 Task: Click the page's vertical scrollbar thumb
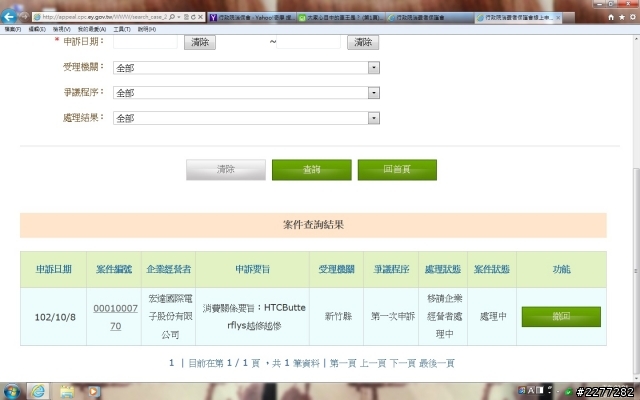pyautogui.click(x=636, y=270)
